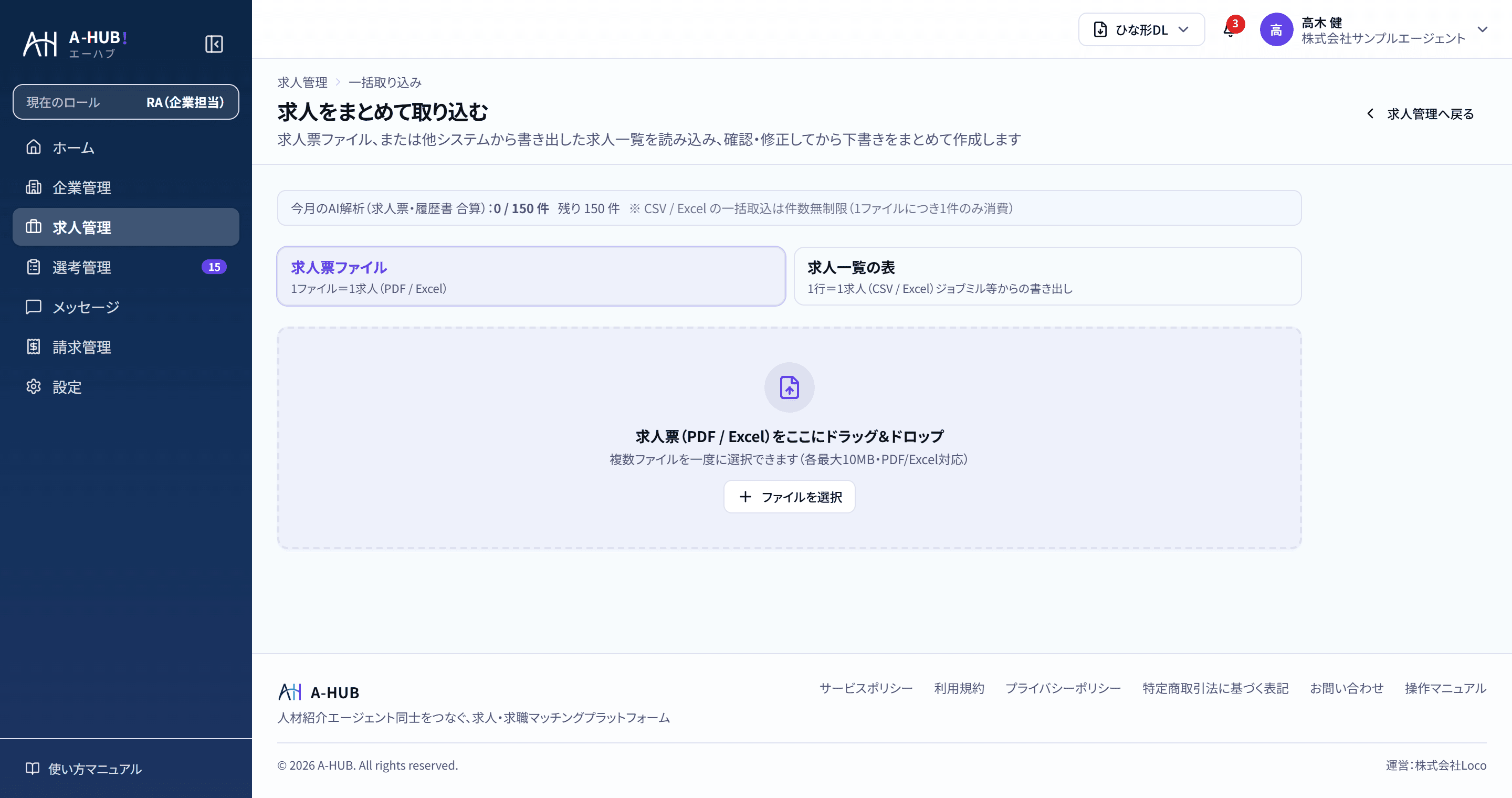Open 特定商取引法に基づく表記 footer link

(1215, 688)
